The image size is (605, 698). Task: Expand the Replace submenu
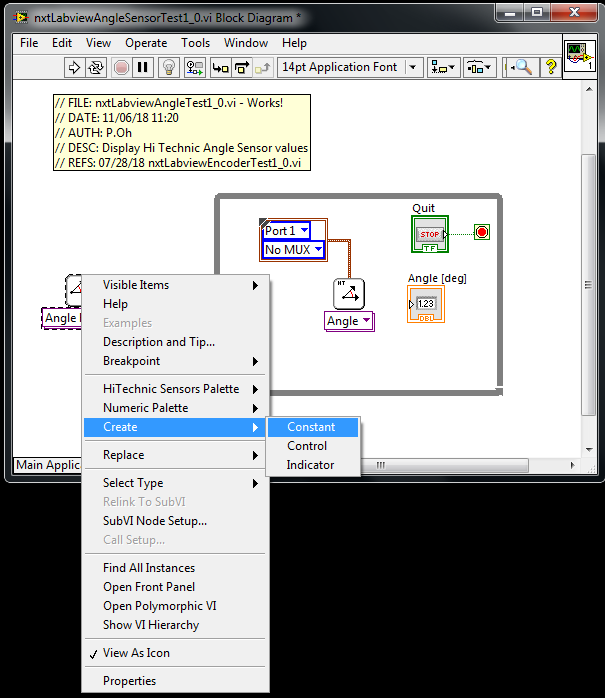tap(176, 455)
